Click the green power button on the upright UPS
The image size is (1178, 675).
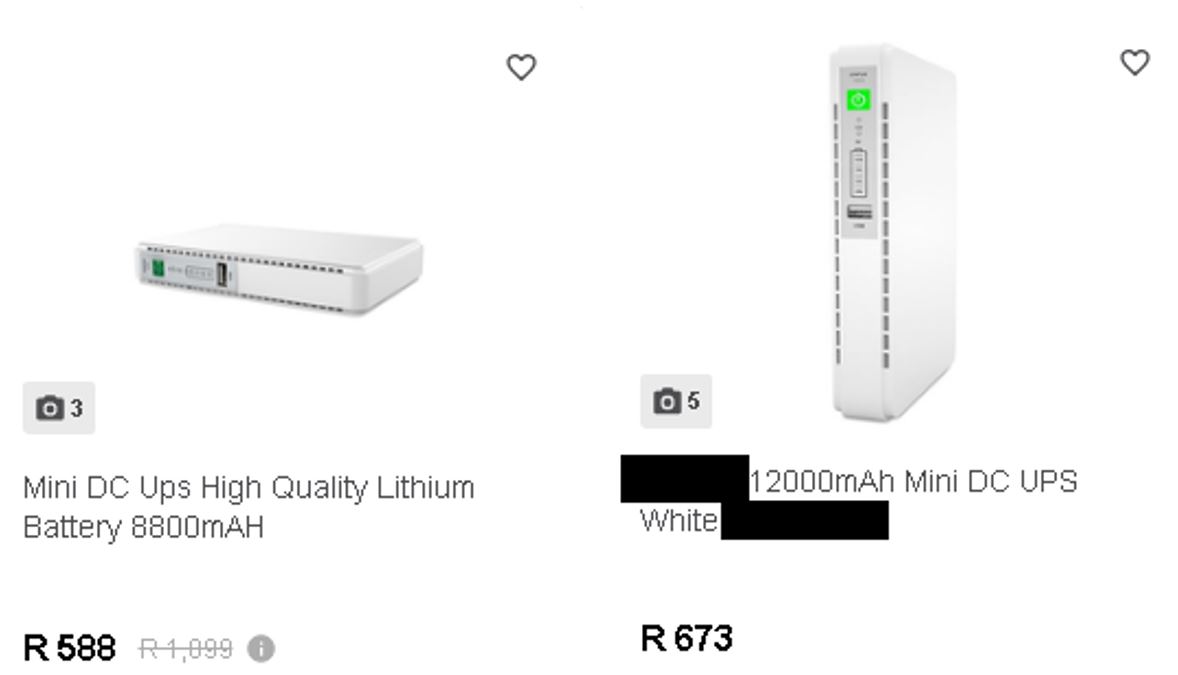tap(859, 100)
